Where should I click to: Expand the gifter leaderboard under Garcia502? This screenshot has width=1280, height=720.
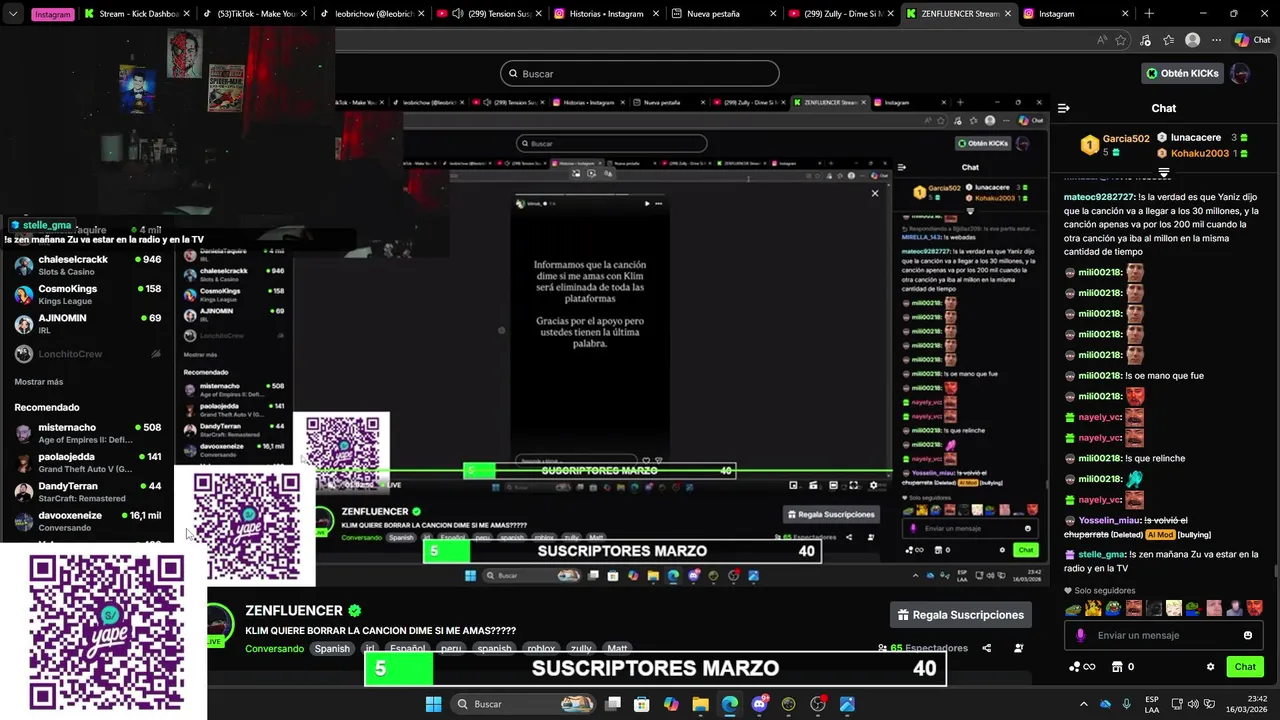click(1164, 173)
